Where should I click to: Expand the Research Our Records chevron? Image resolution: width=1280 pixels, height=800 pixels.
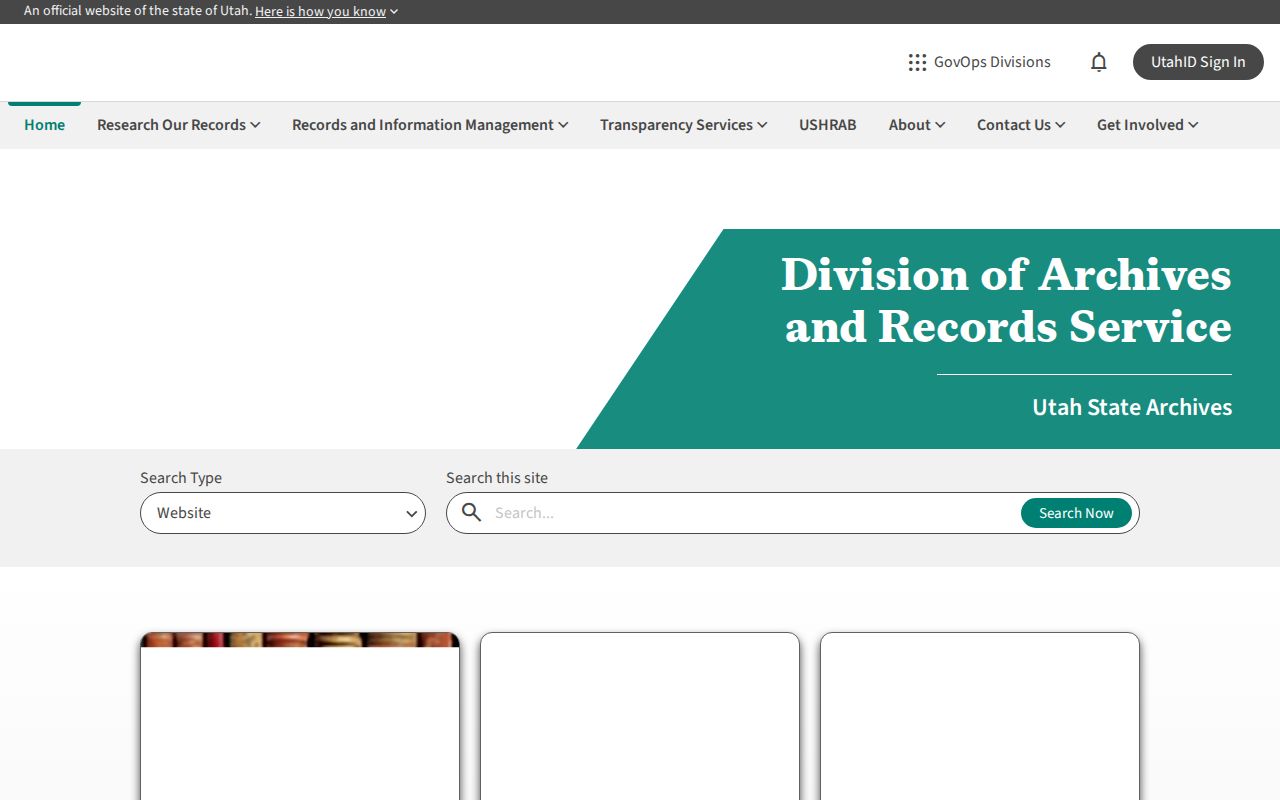coord(255,125)
